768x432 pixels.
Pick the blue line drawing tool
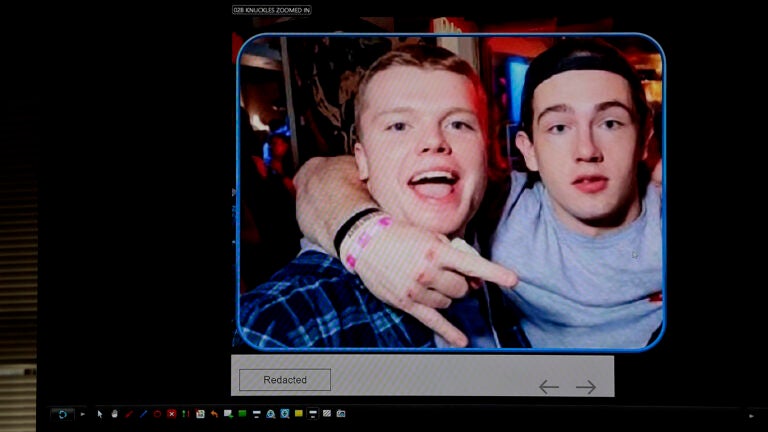coord(143,414)
